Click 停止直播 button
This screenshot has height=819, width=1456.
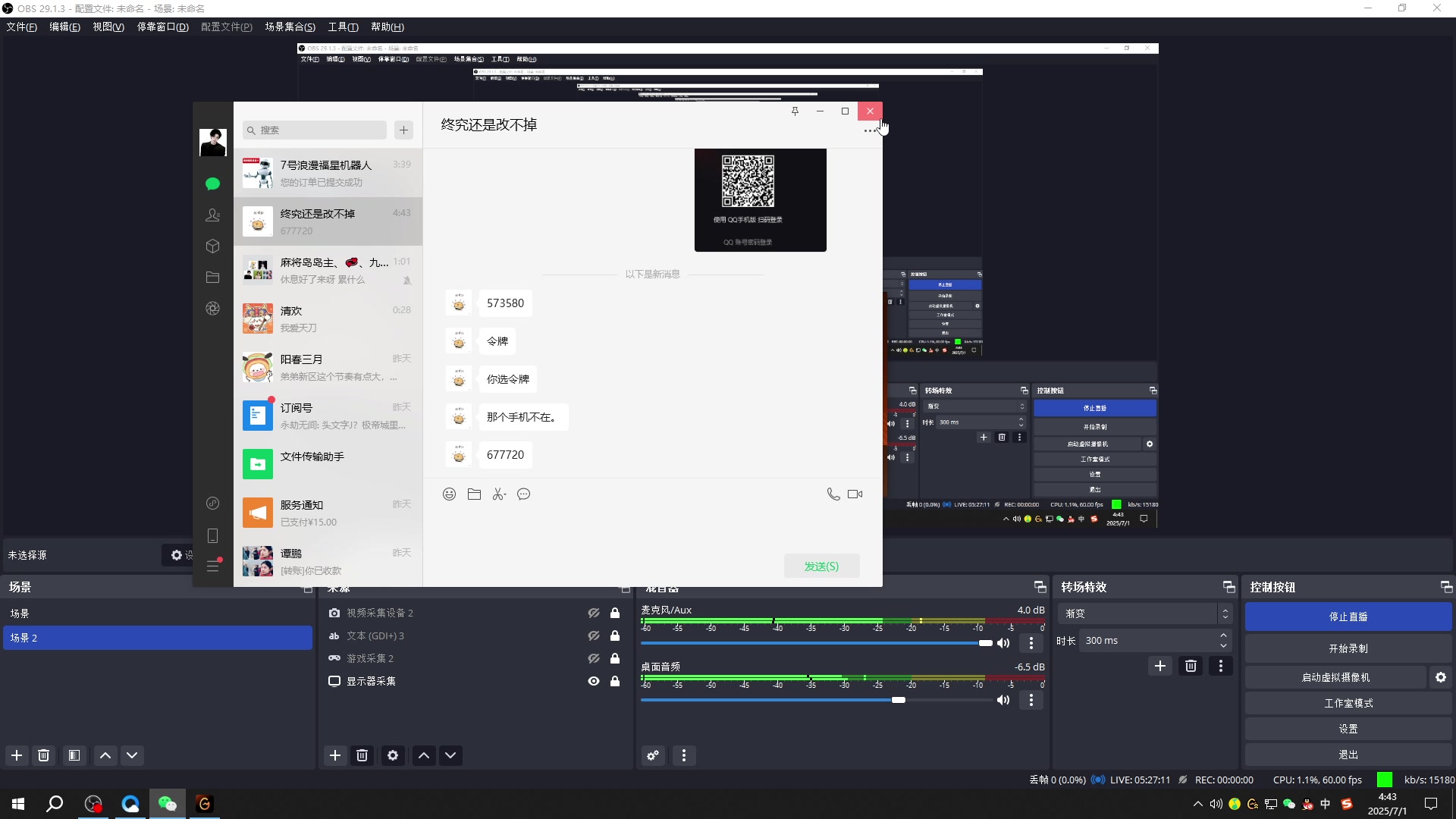[x=1348, y=617]
